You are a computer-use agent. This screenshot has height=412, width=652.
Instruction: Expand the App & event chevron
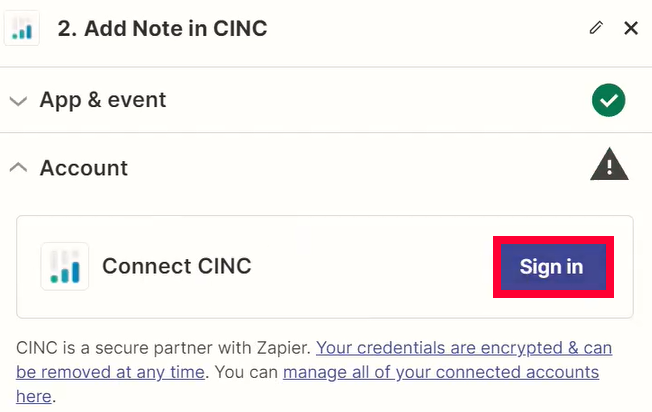point(18,101)
